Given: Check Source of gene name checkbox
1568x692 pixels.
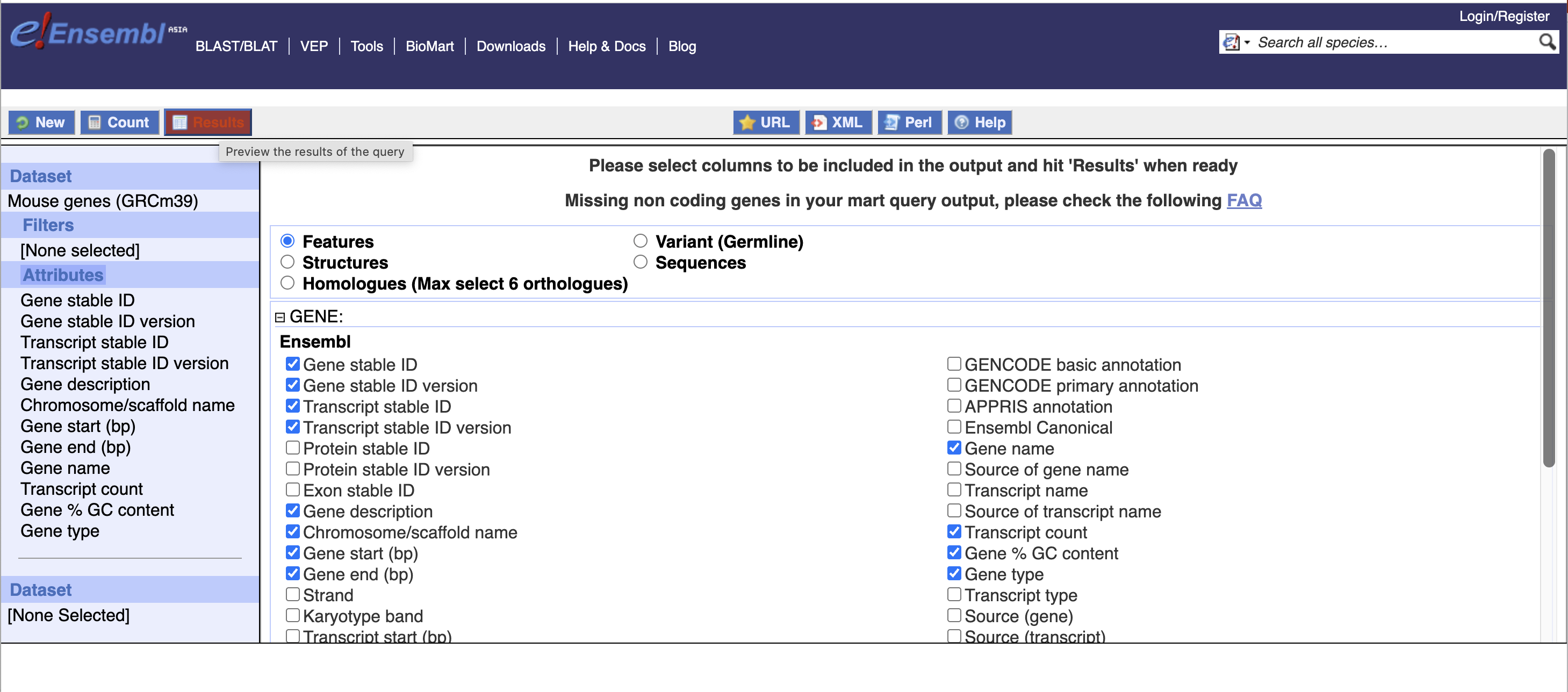Looking at the screenshot, I should coord(954,468).
